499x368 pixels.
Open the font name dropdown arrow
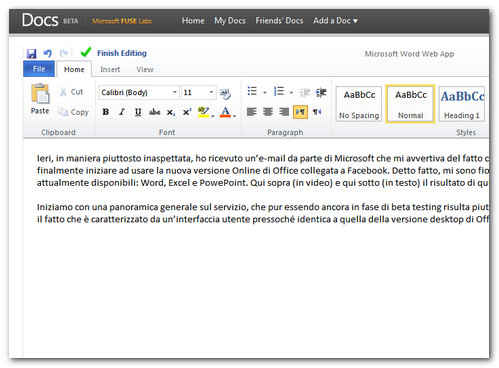click(x=175, y=92)
